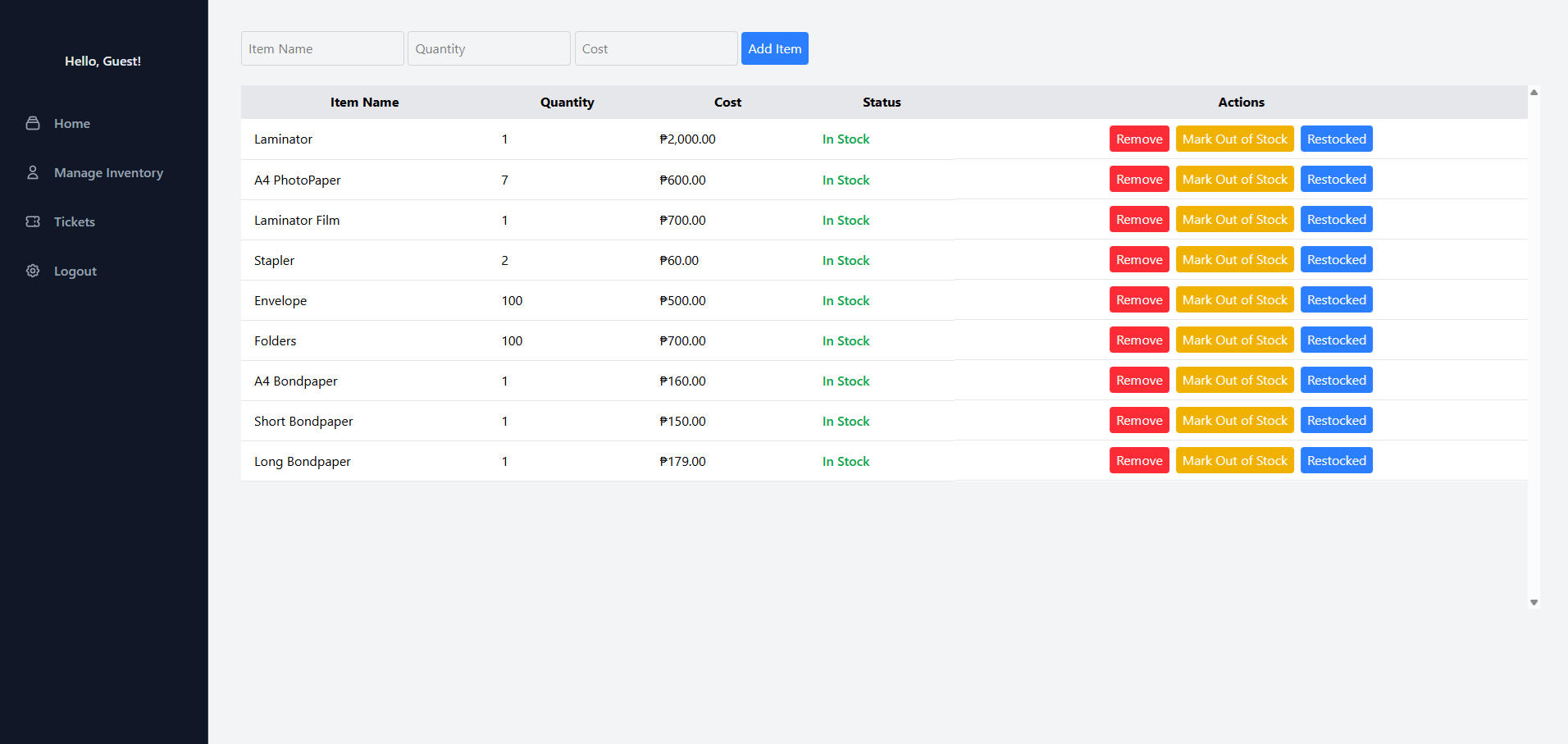The image size is (1568, 744).
Task: Mark Laminator Film as restocked
Action: click(x=1336, y=219)
